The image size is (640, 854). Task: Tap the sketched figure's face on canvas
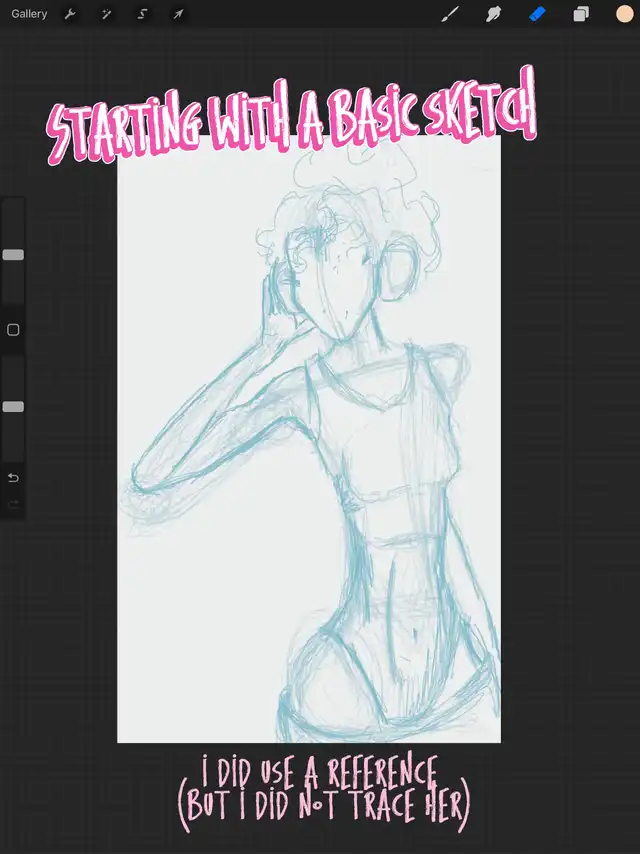[x=340, y=290]
